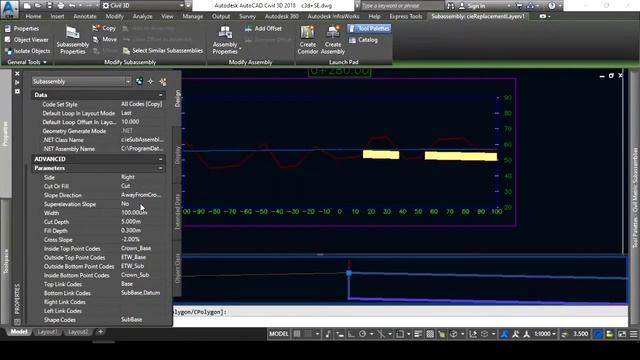640x360 pixels.
Task: Click the Add Offset button
Action: point(263,29)
